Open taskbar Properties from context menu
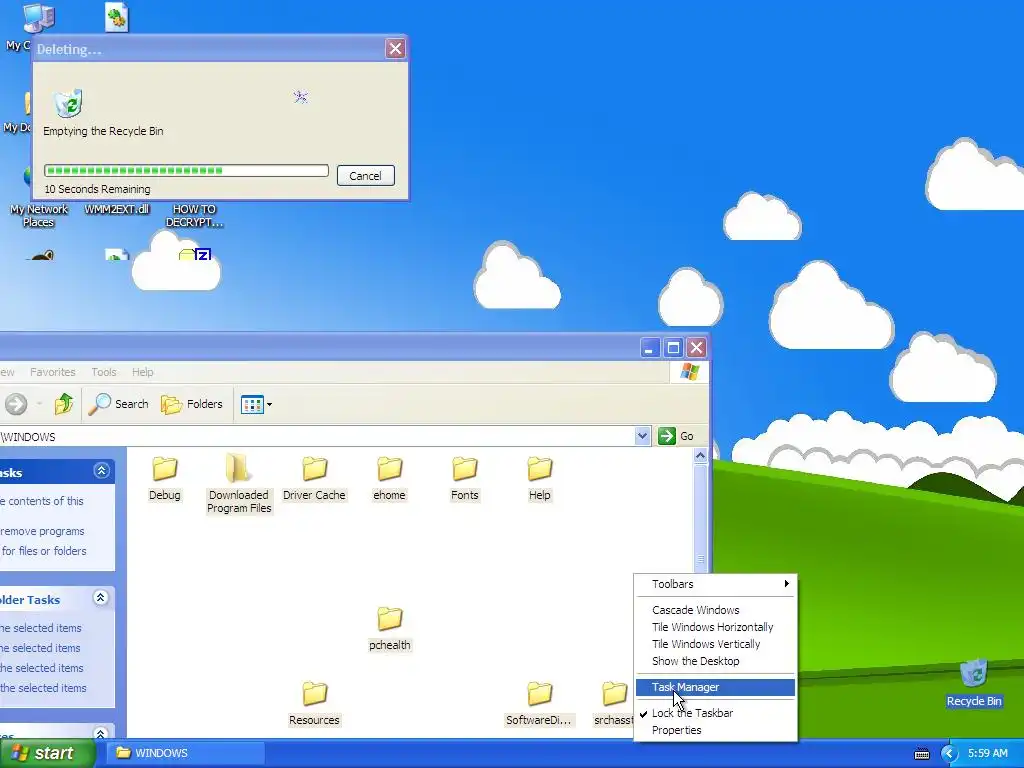Viewport: 1024px width, 768px height. (715, 730)
